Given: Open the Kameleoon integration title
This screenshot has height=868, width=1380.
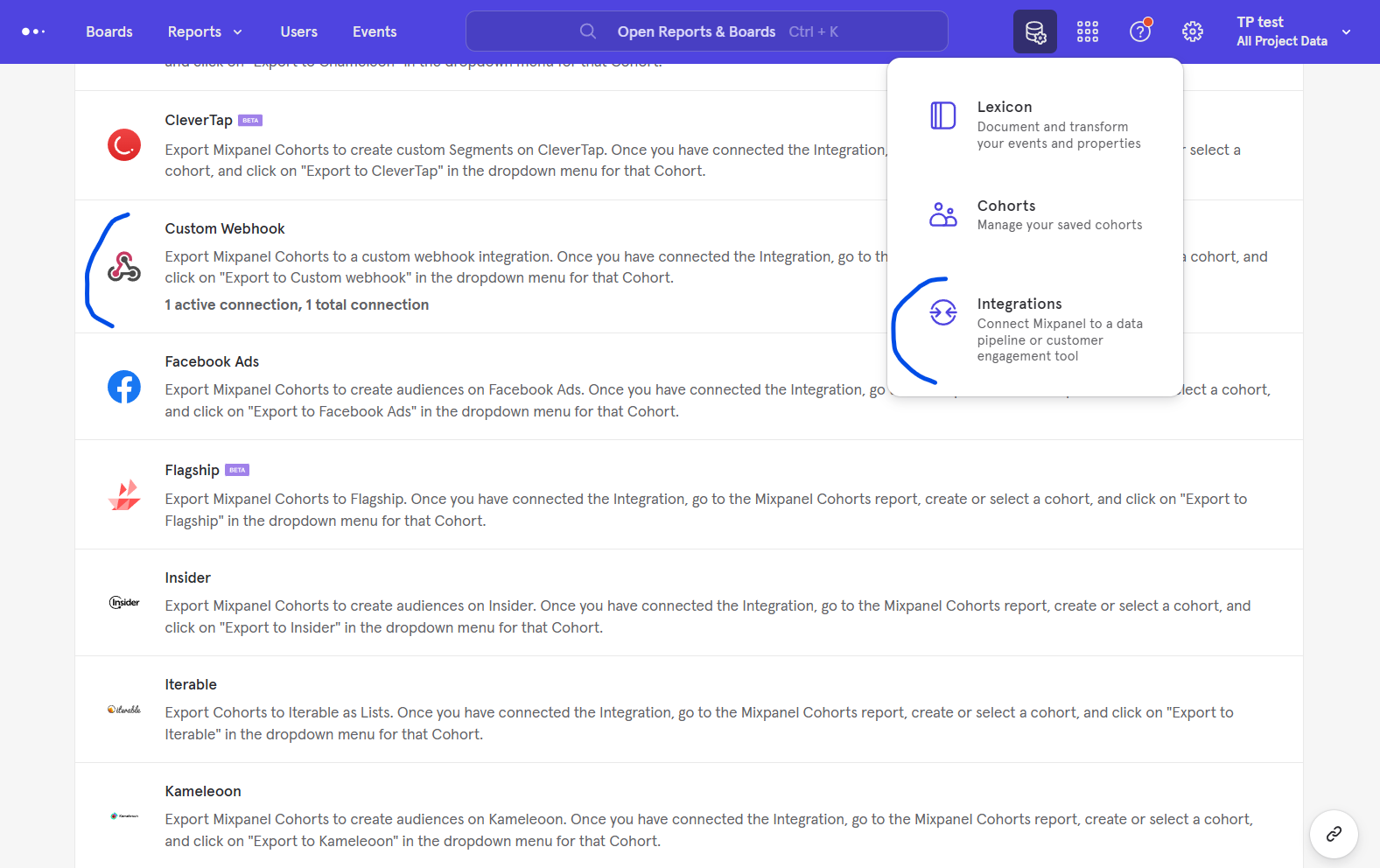Looking at the screenshot, I should pyautogui.click(x=203, y=791).
